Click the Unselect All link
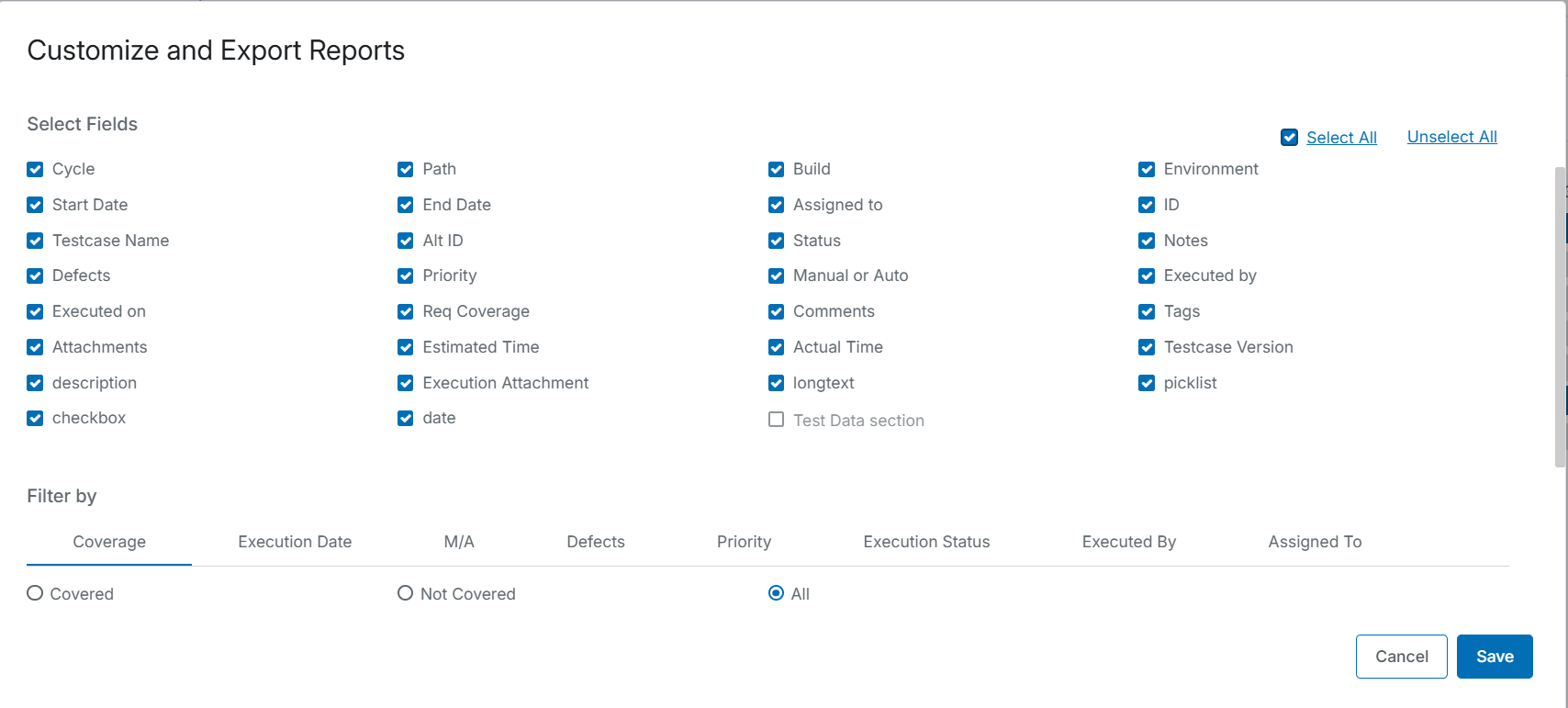This screenshot has width=1568, height=708. [x=1451, y=137]
